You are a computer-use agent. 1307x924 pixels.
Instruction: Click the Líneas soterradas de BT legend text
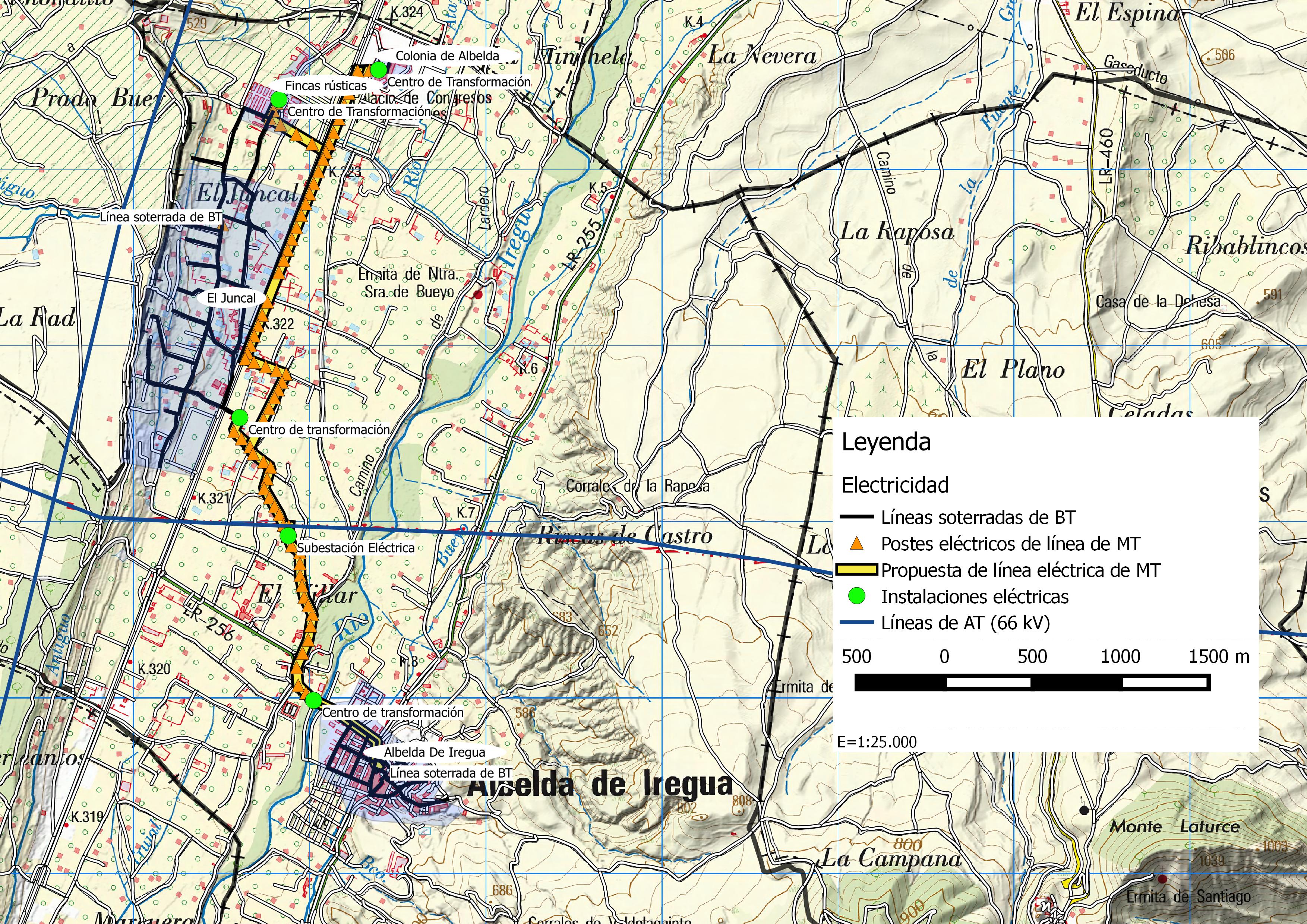pos(978,517)
